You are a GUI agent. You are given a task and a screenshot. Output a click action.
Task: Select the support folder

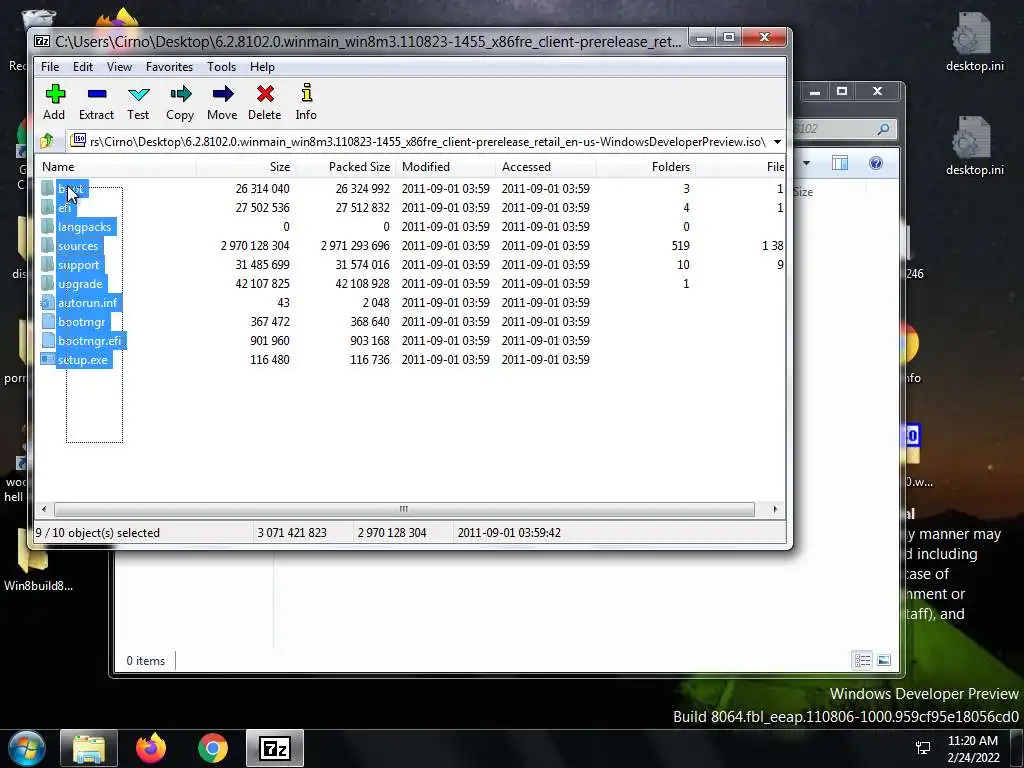[x=78, y=265]
